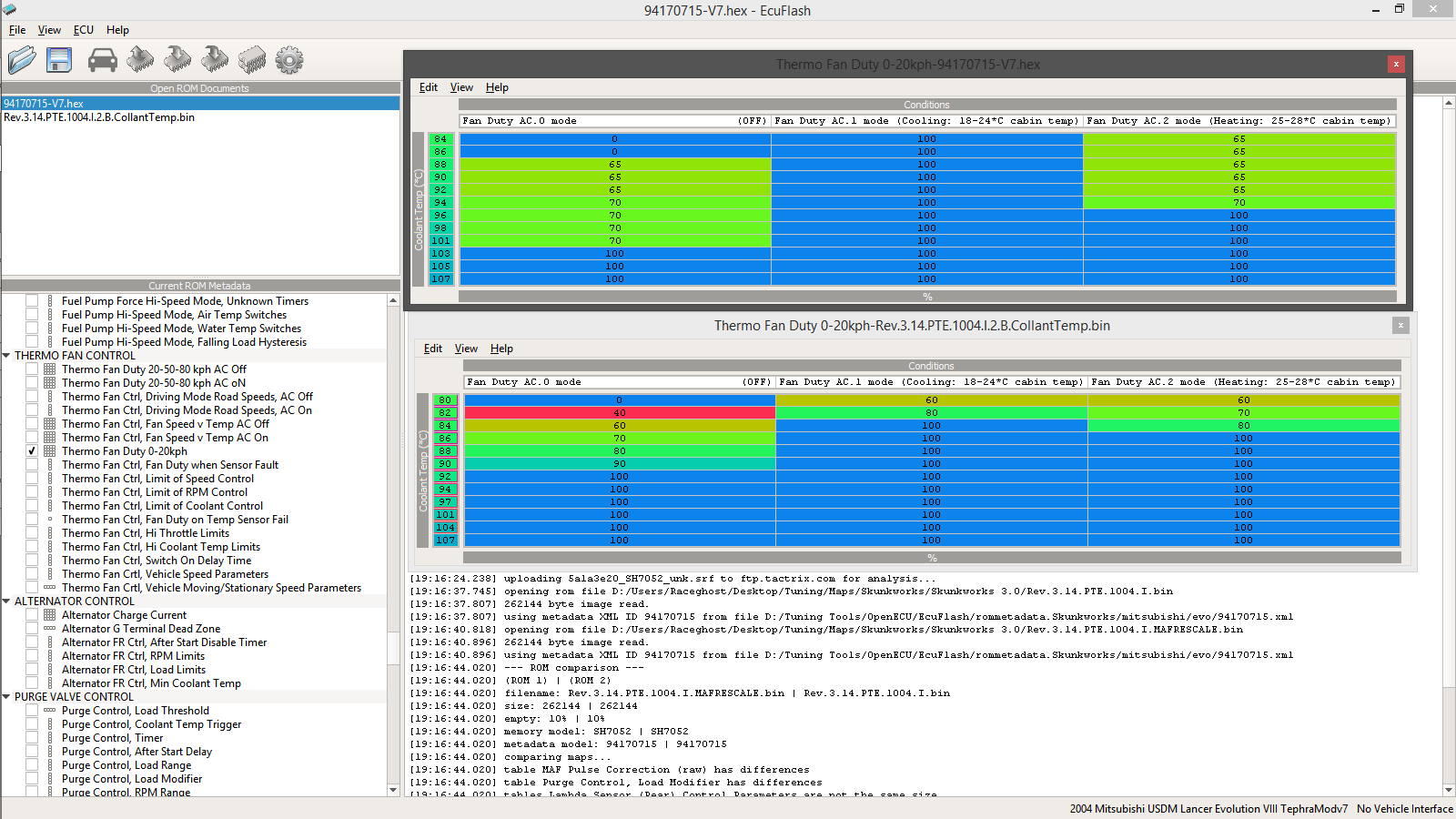Screen dimensions: 1456x819
Task: Click the read from ECU chip icon with up arrow
Action: coord(140,60)
